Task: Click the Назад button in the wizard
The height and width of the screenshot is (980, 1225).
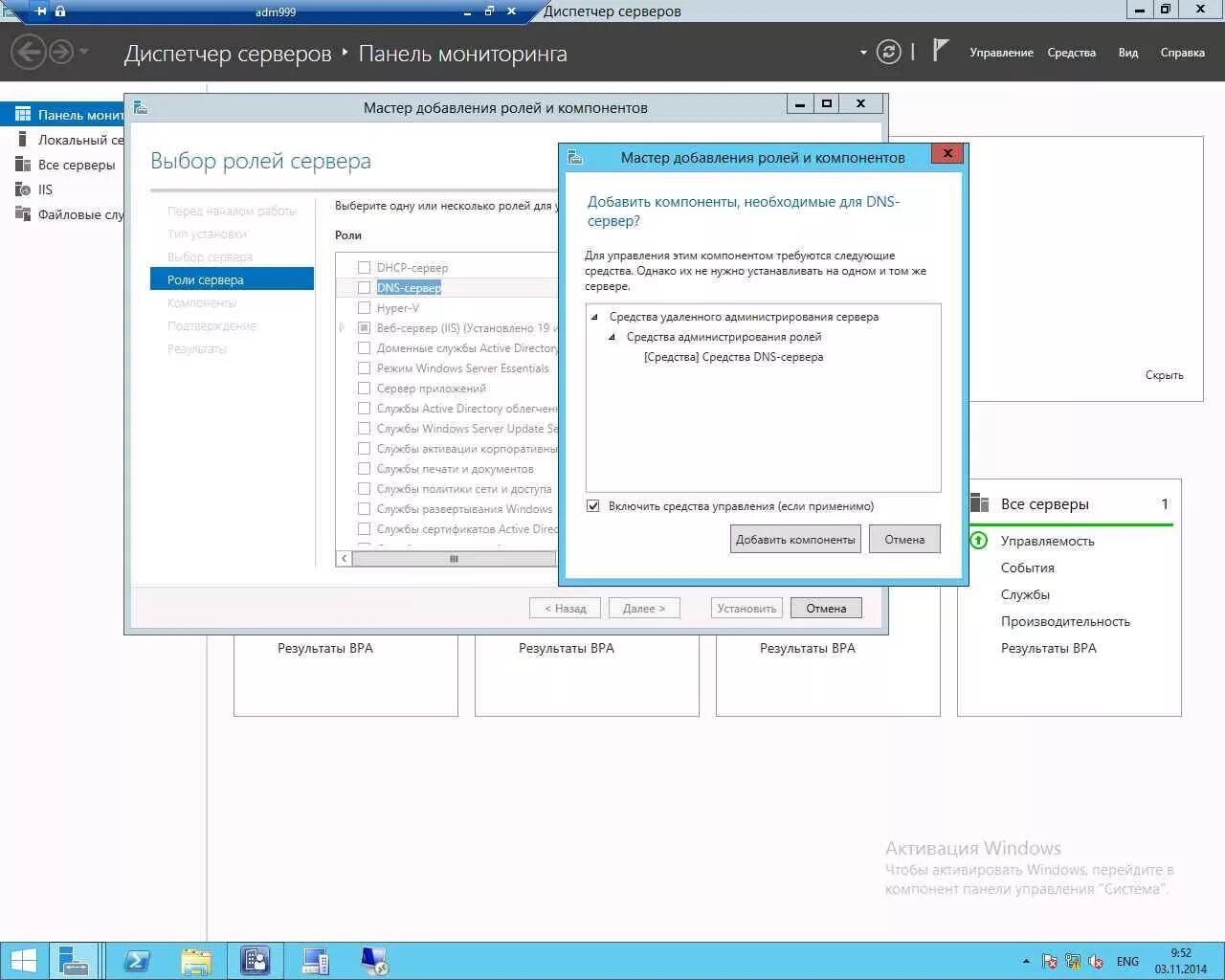Action: pos(566,609)
